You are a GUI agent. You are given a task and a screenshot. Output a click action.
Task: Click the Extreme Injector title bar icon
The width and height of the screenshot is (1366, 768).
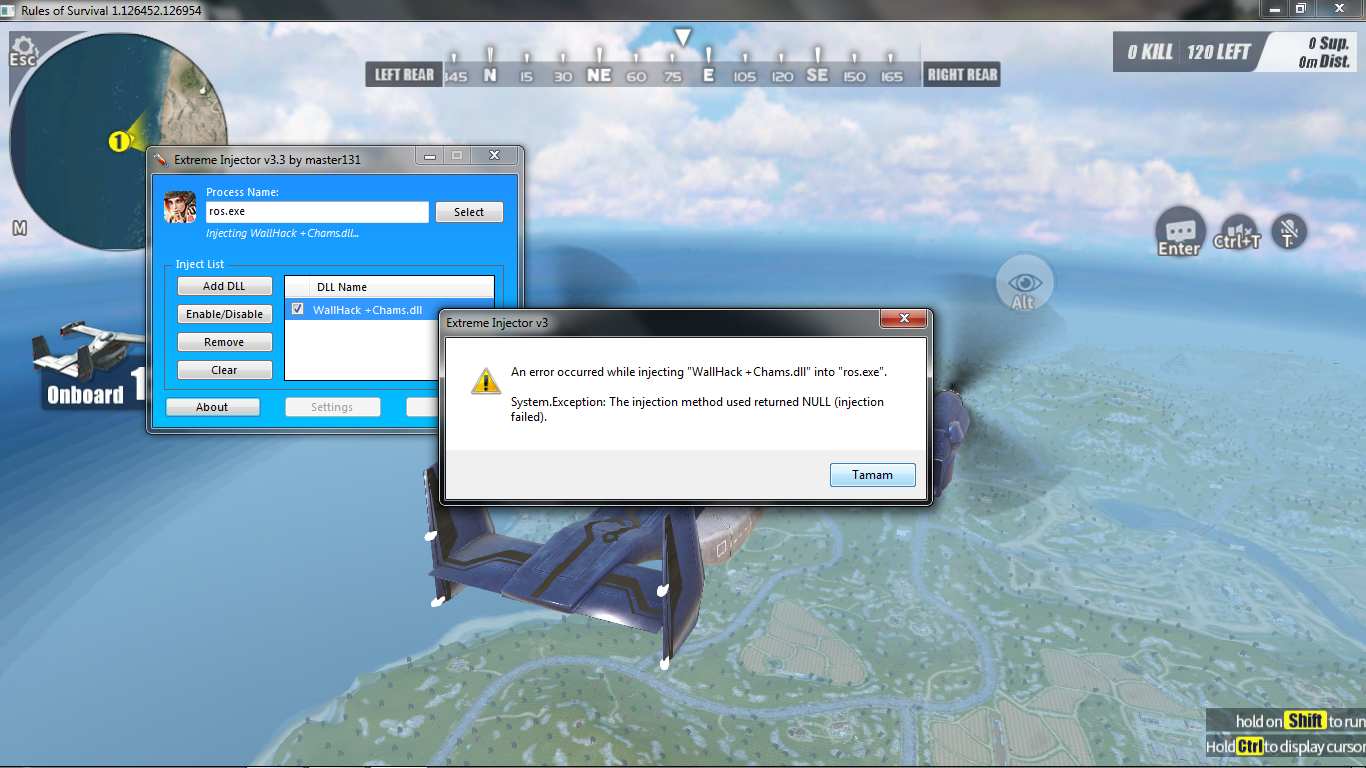(x=160, y=158)
